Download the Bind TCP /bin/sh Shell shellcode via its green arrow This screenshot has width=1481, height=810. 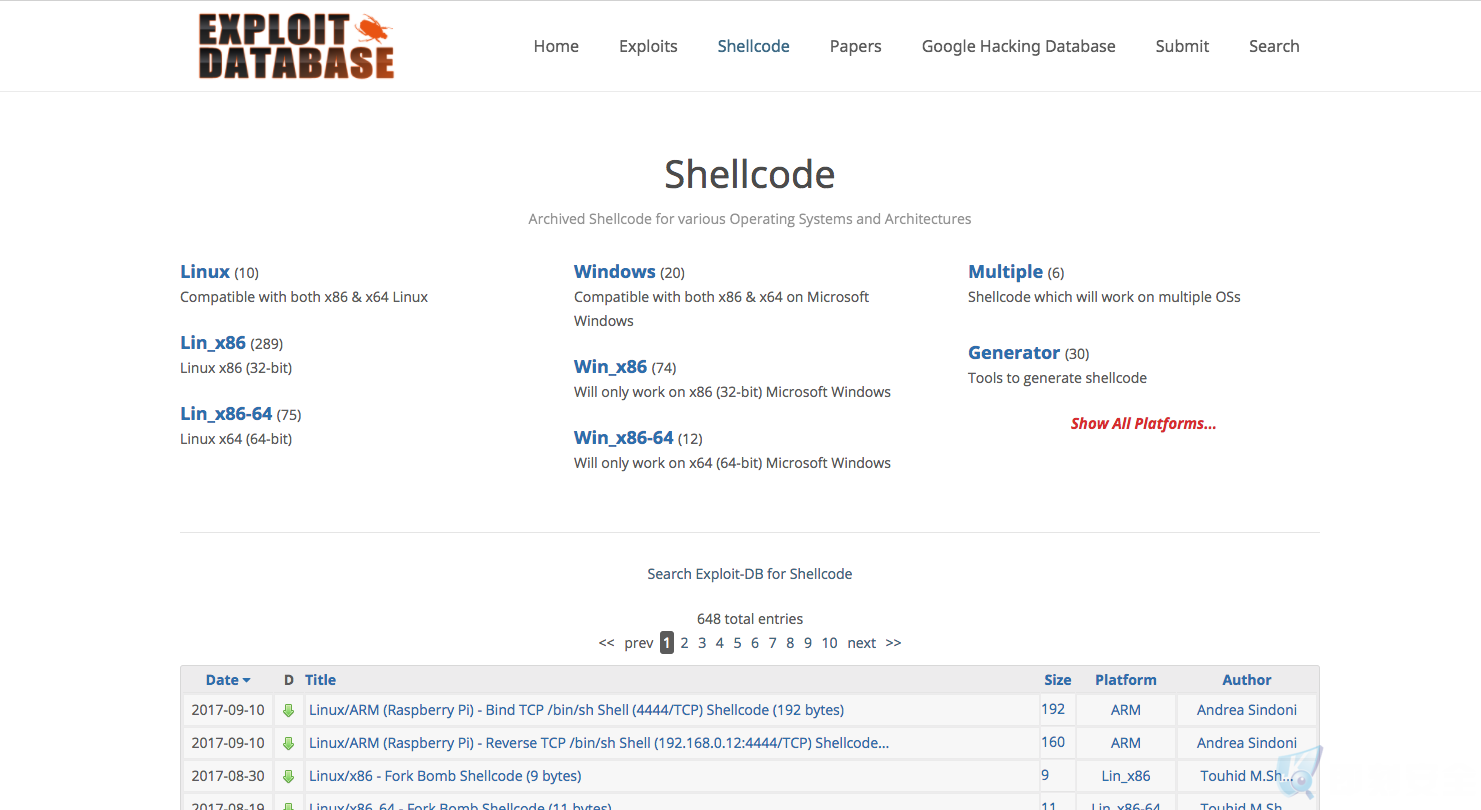click(x=288, y=711)
